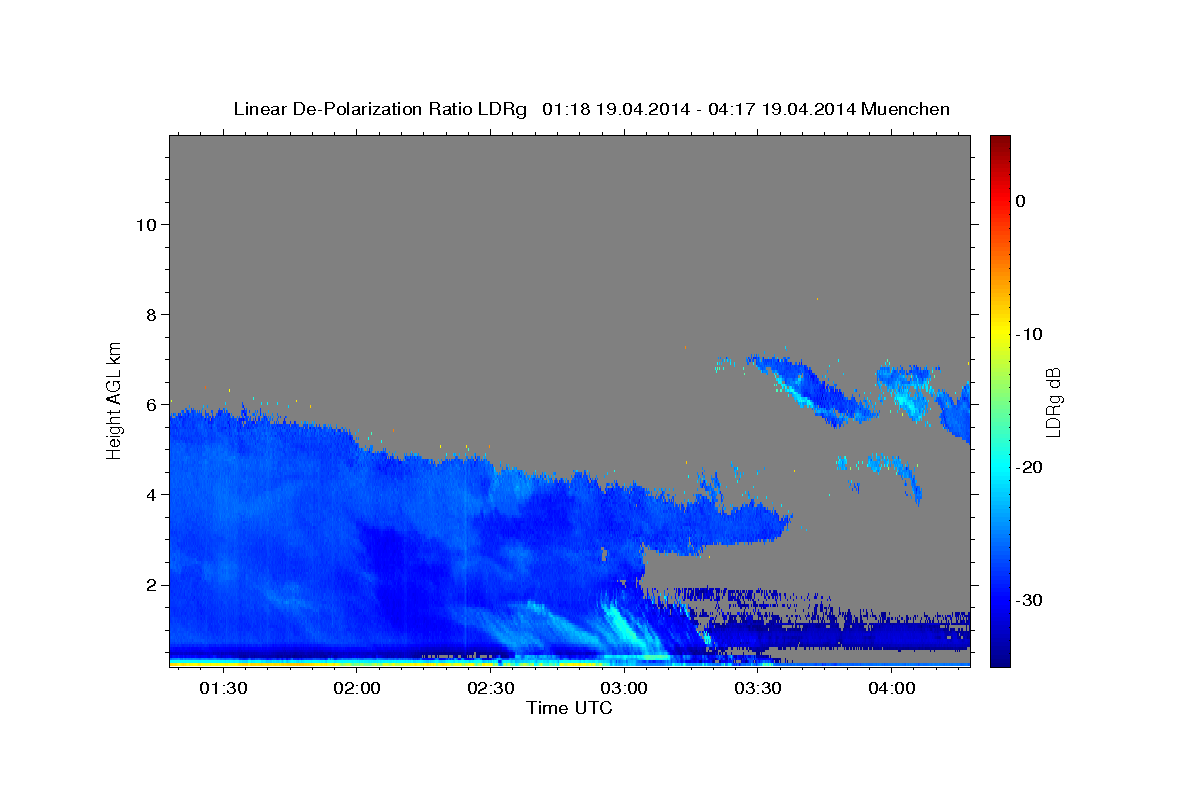The height and width of the screenshot is (800, 1200).
Task: Click the colorbar value -20 label
Action: tap(1030, 467)
